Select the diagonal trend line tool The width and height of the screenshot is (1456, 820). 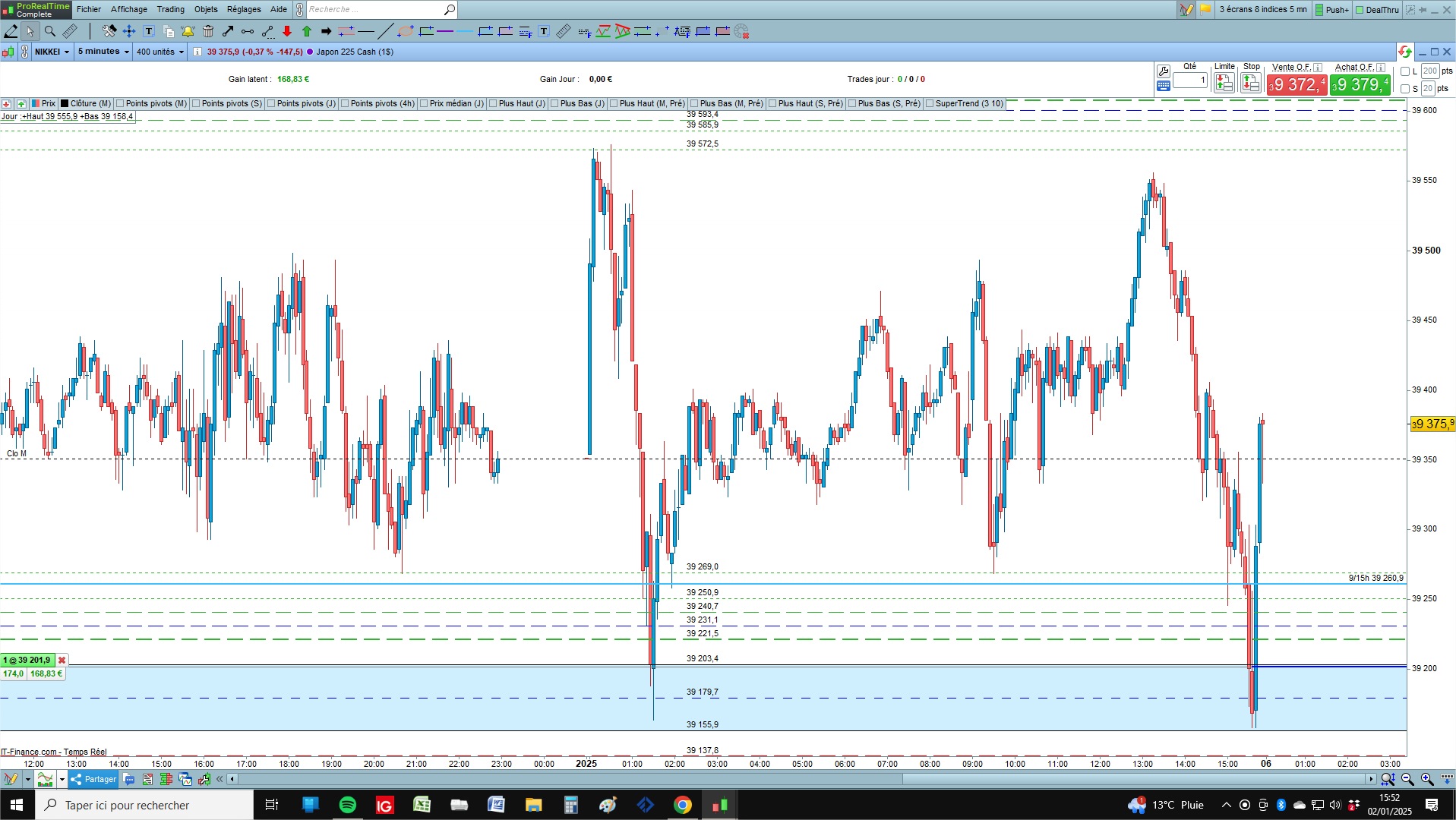coord(386,31)
